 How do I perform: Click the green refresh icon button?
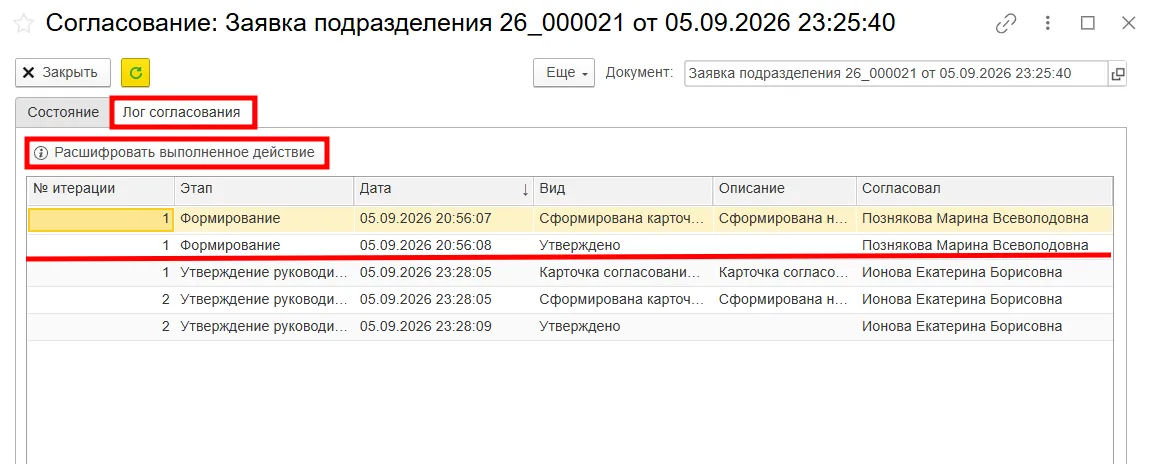(136, 73)
